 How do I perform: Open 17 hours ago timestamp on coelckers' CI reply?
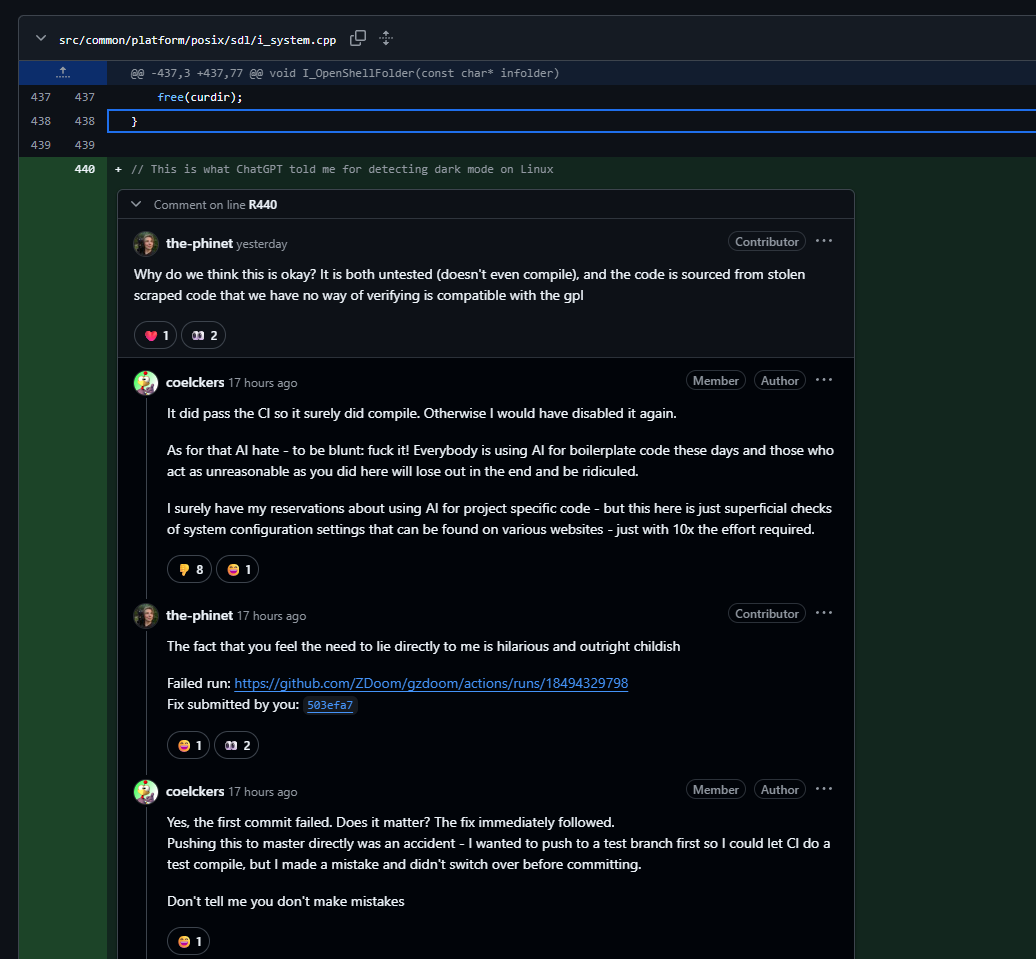pyautogui.click(x=262, y=383)
